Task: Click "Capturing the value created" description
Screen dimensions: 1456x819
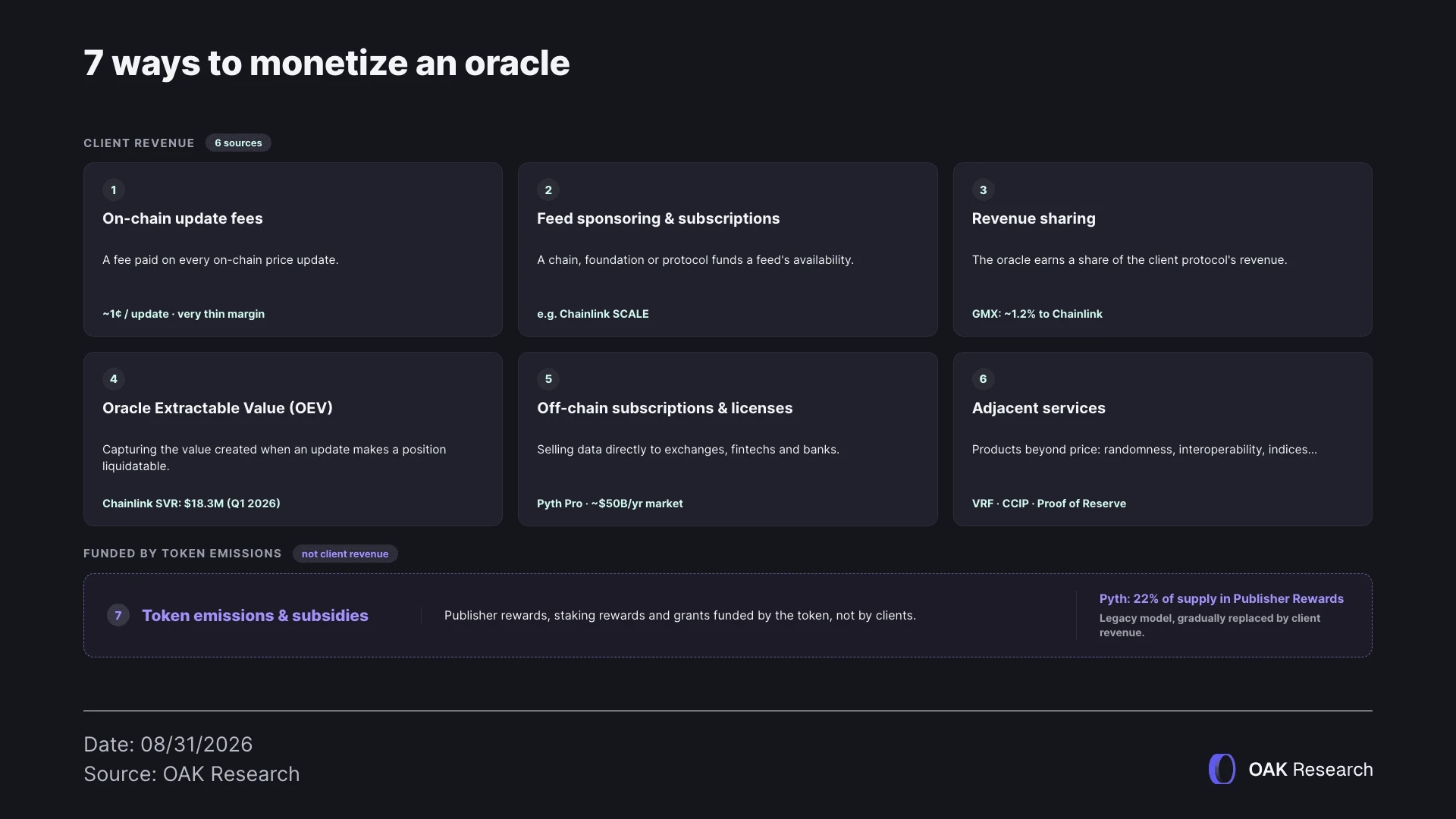Action: tap(275, 458)
